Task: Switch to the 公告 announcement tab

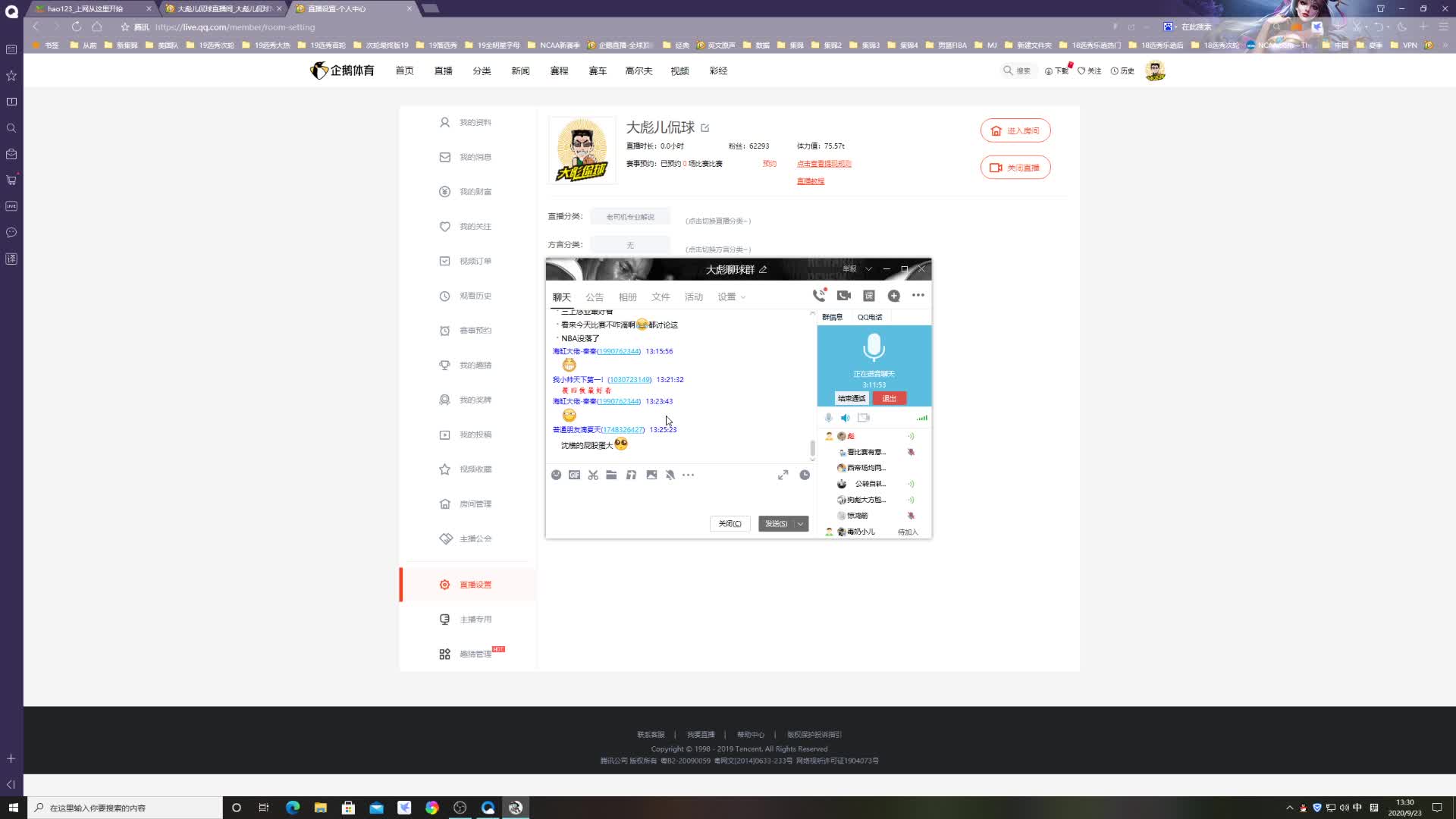Action: 595,297
